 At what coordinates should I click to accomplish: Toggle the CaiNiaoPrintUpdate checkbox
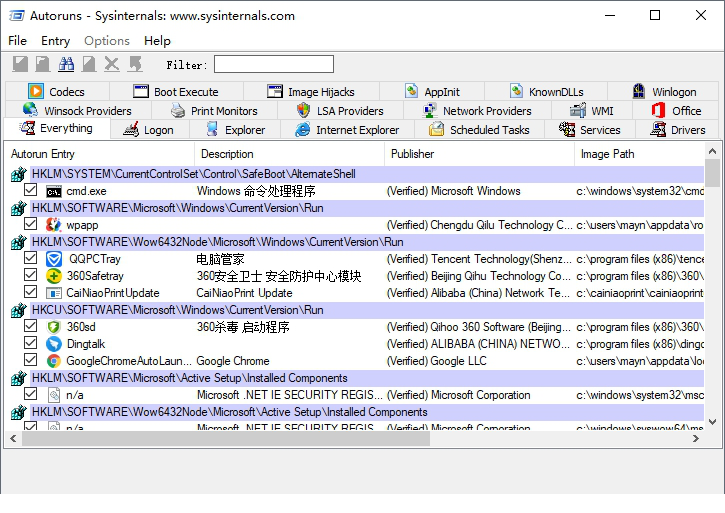click(x=31, y=292)
